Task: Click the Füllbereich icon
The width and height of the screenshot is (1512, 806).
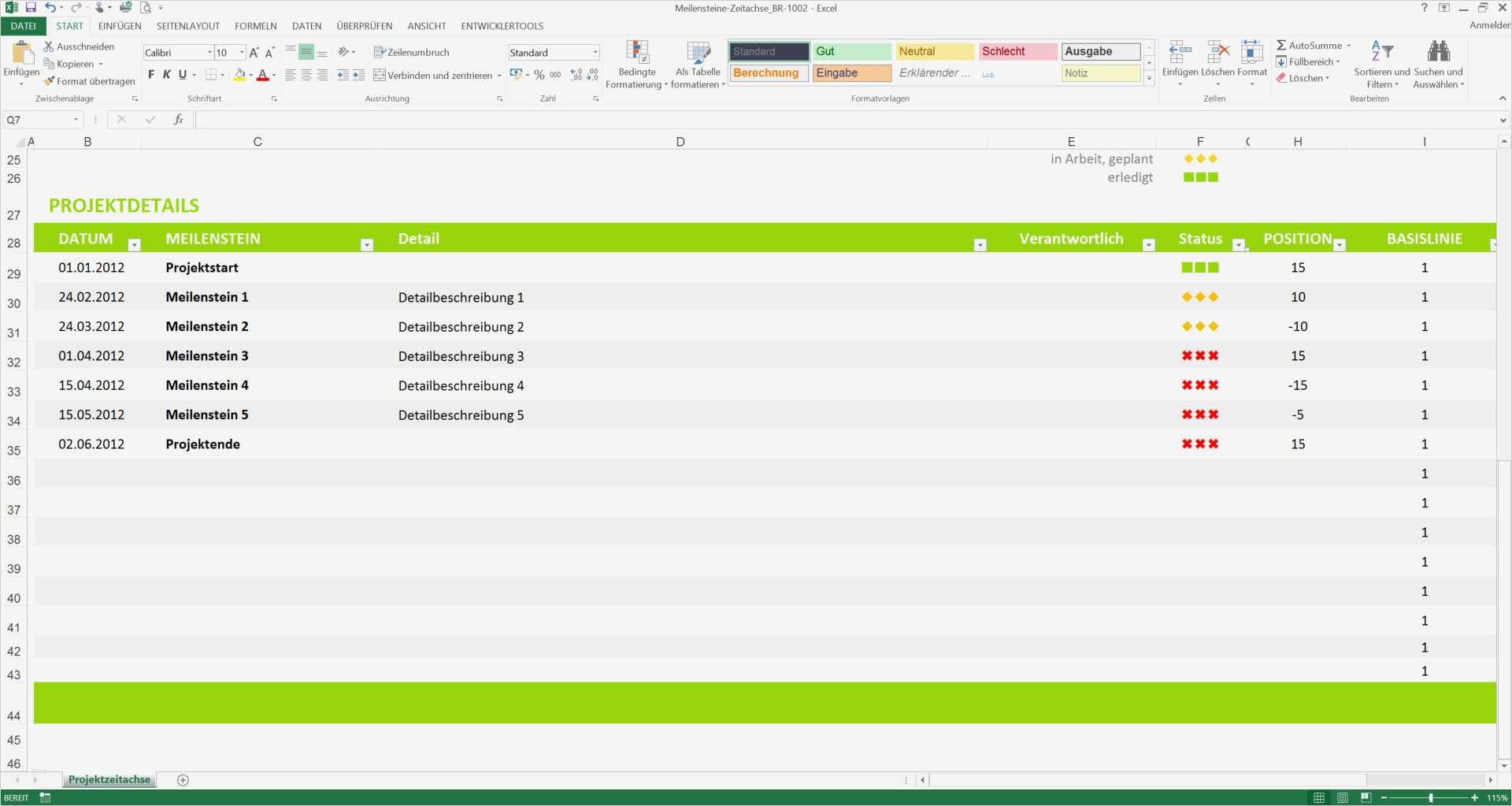Action: pyautogui.click(x=1283, y=61)
